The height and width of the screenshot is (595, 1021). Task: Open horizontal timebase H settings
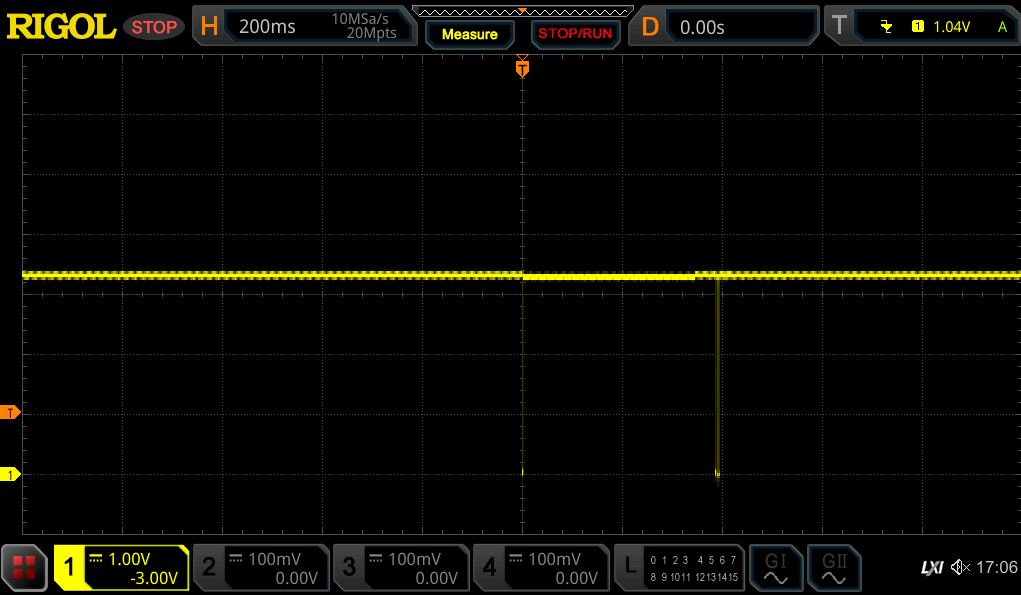coord(209,26)
